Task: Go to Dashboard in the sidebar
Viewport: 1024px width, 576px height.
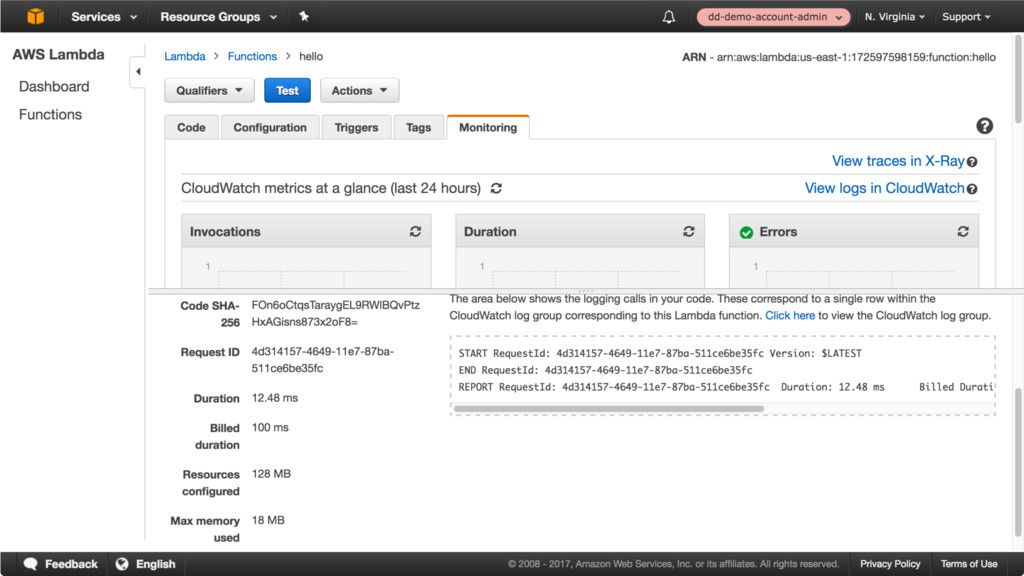Action: (54, 86)
